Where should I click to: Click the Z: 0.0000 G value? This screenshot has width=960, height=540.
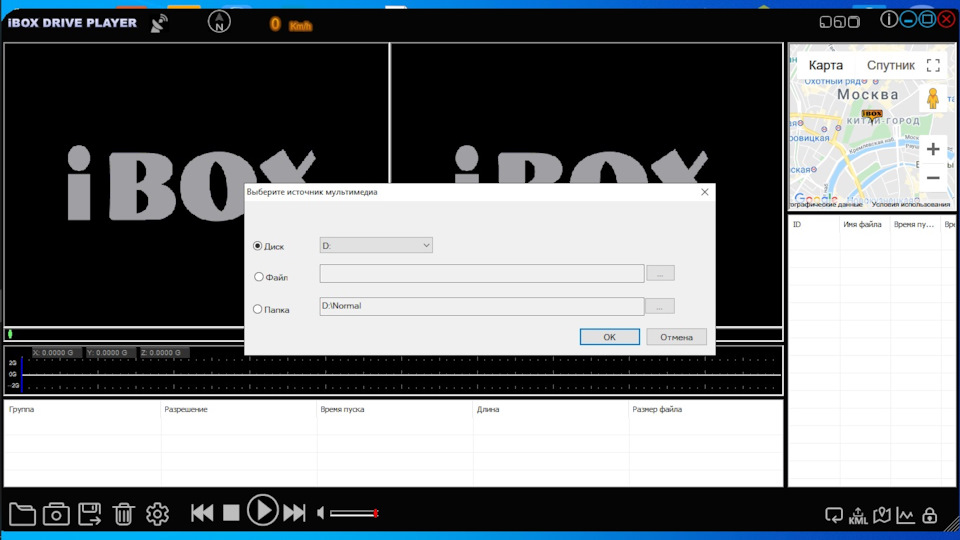[162, 353]
